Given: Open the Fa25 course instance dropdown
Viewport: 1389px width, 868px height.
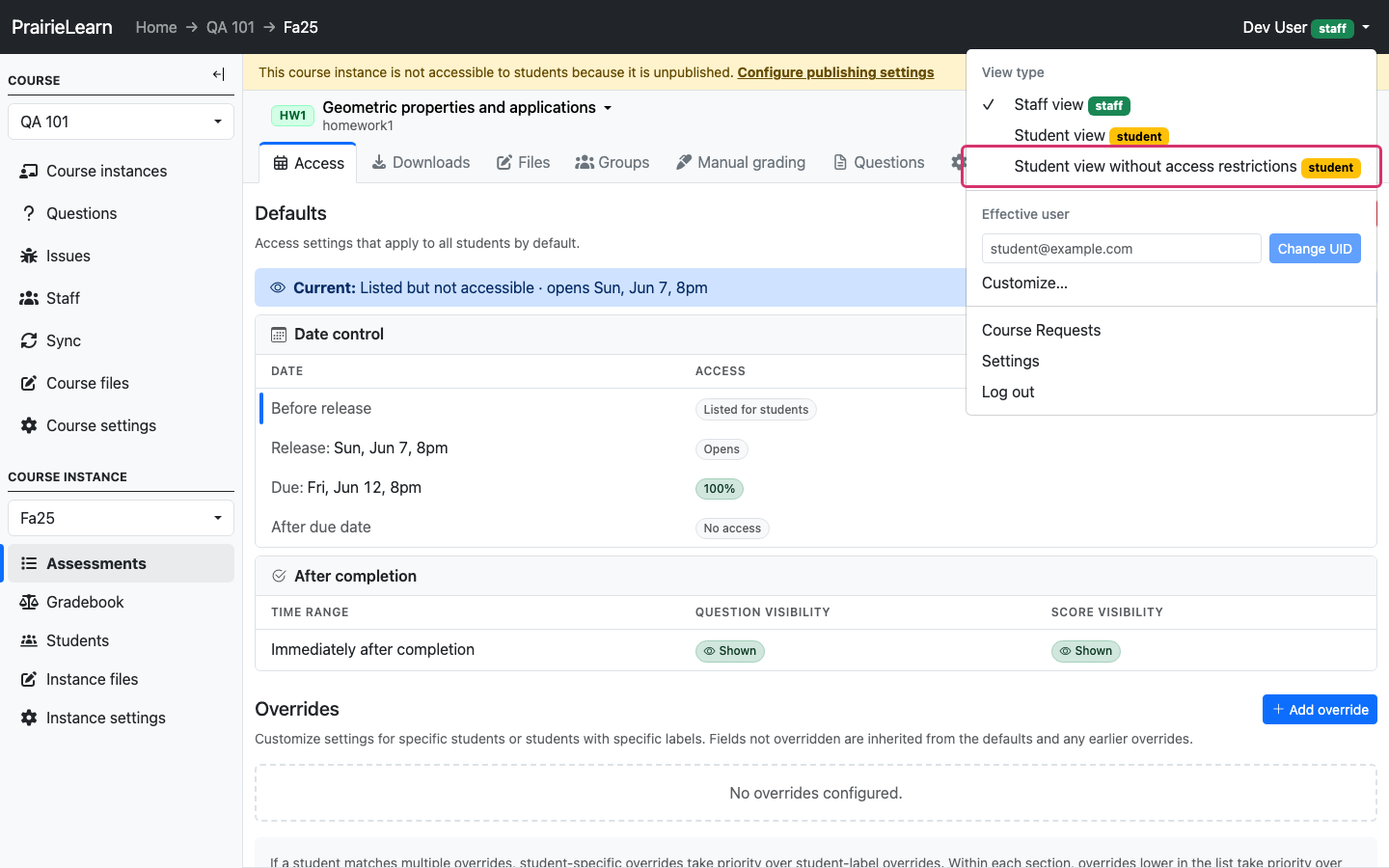Looking at the screenshot, I should 121,518.
